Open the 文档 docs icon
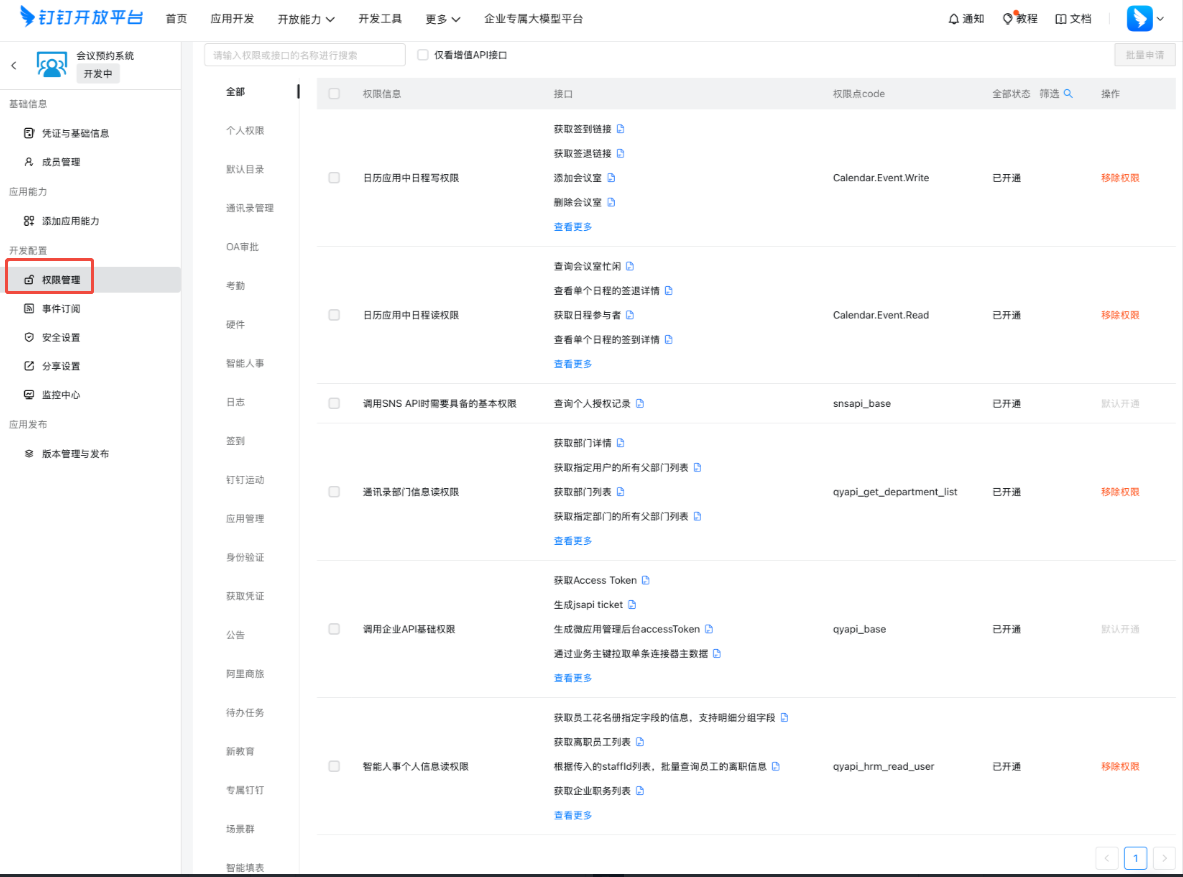1183x877 pixels. pos(1061,19)
